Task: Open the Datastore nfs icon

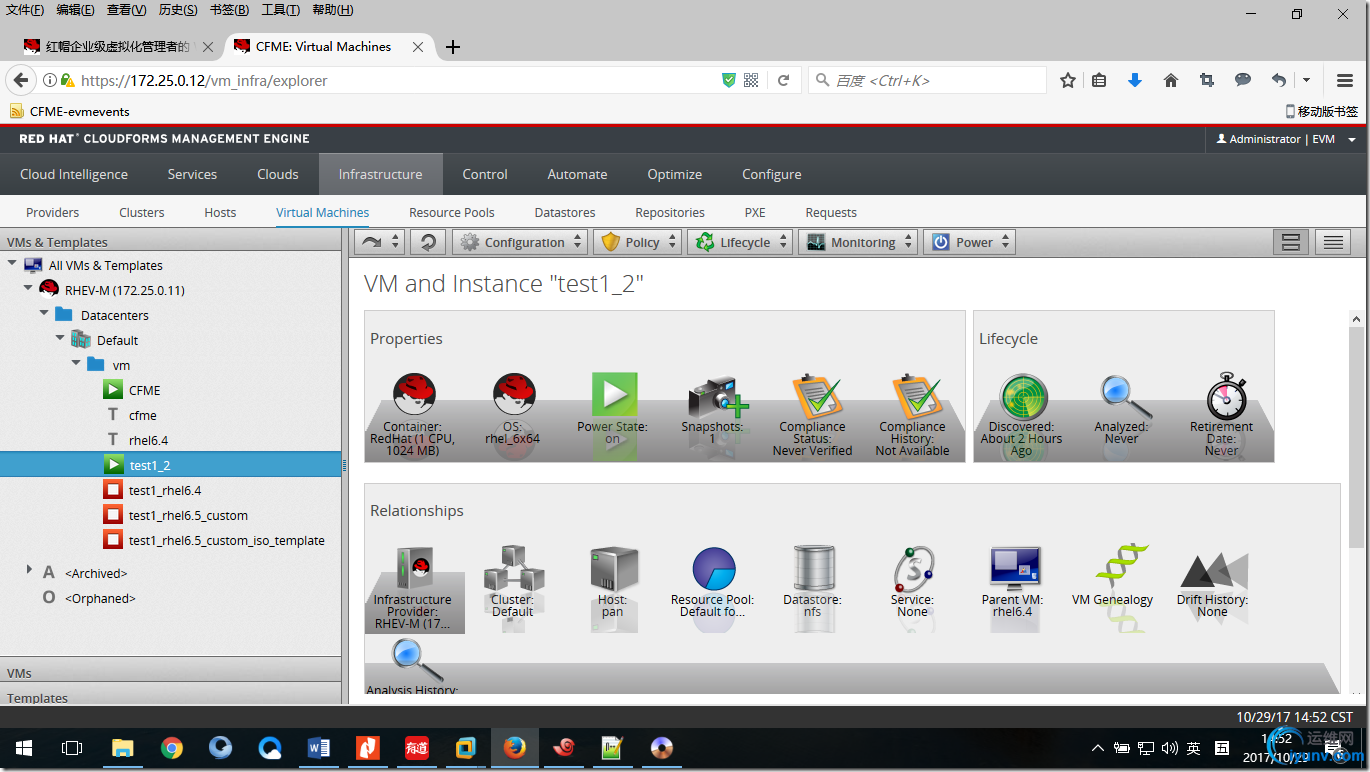Action: coord(813,569)
